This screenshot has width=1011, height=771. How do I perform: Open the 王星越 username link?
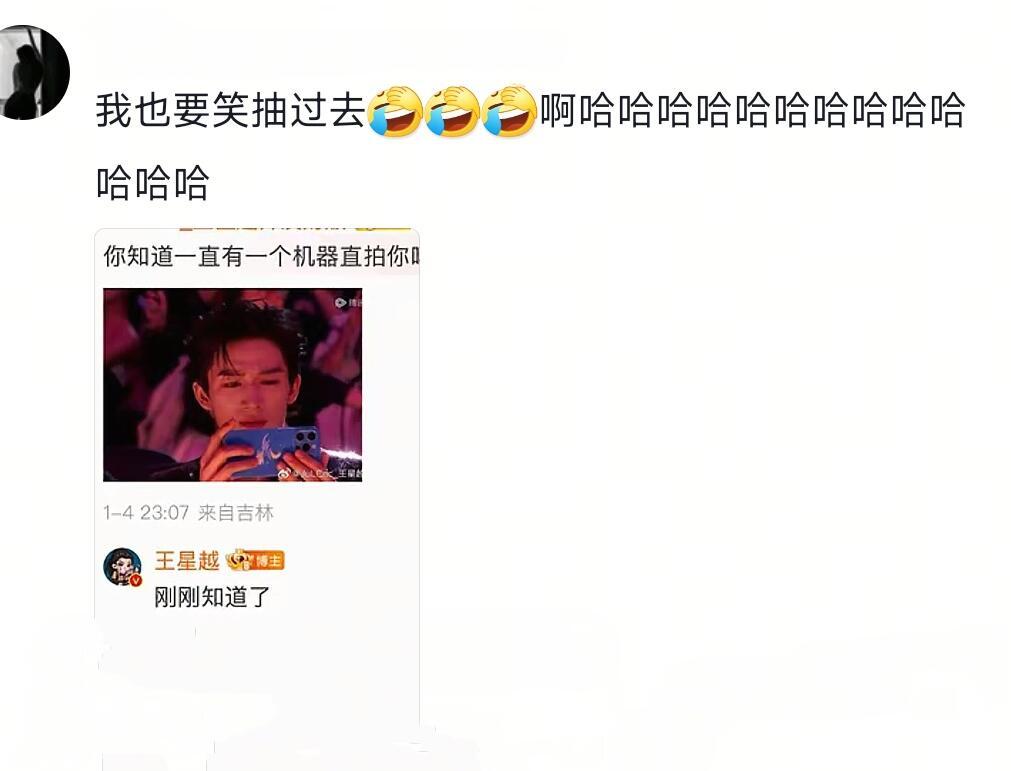[187, 560]
